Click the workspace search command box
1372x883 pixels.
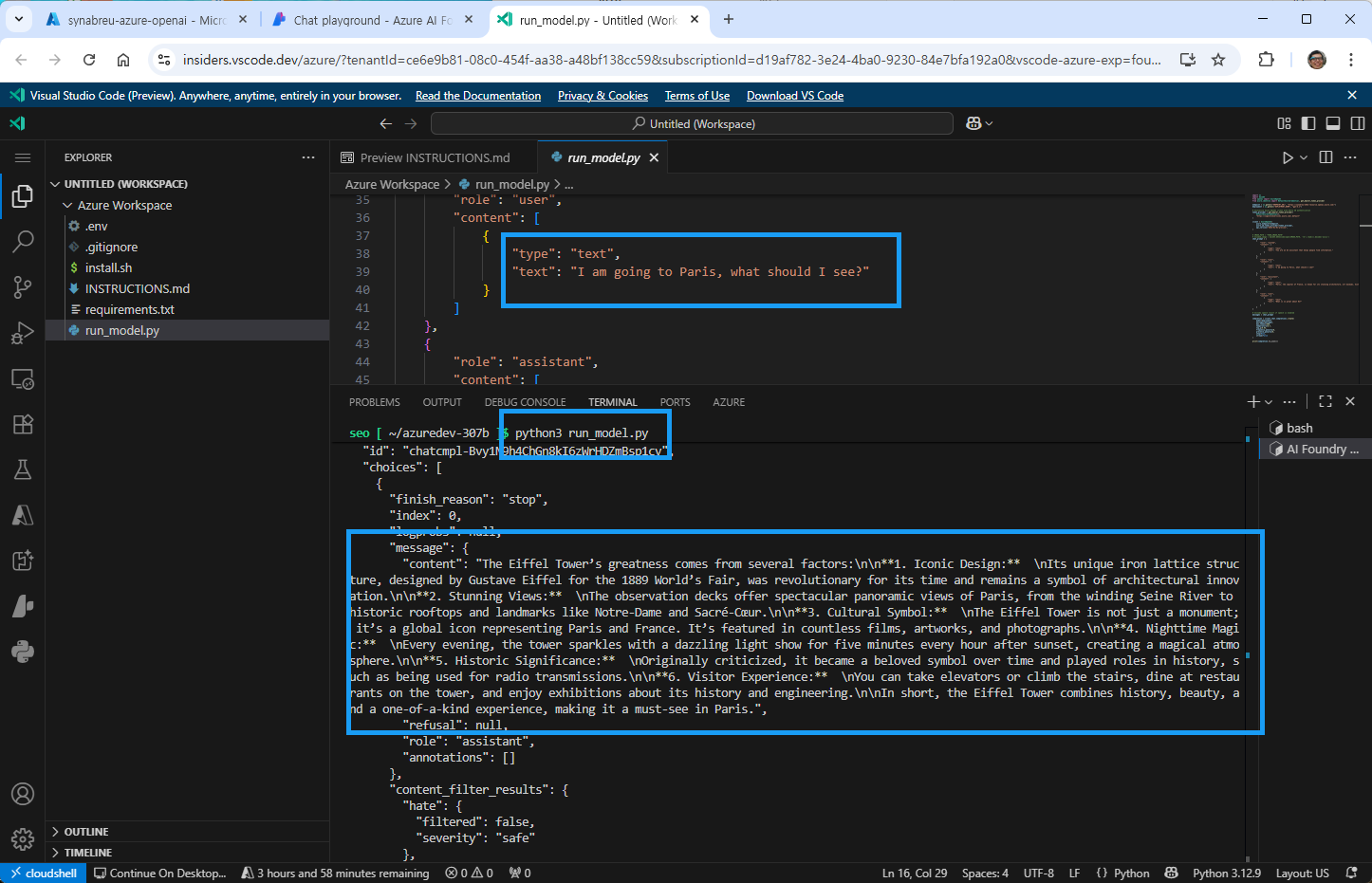pos(692,123)
